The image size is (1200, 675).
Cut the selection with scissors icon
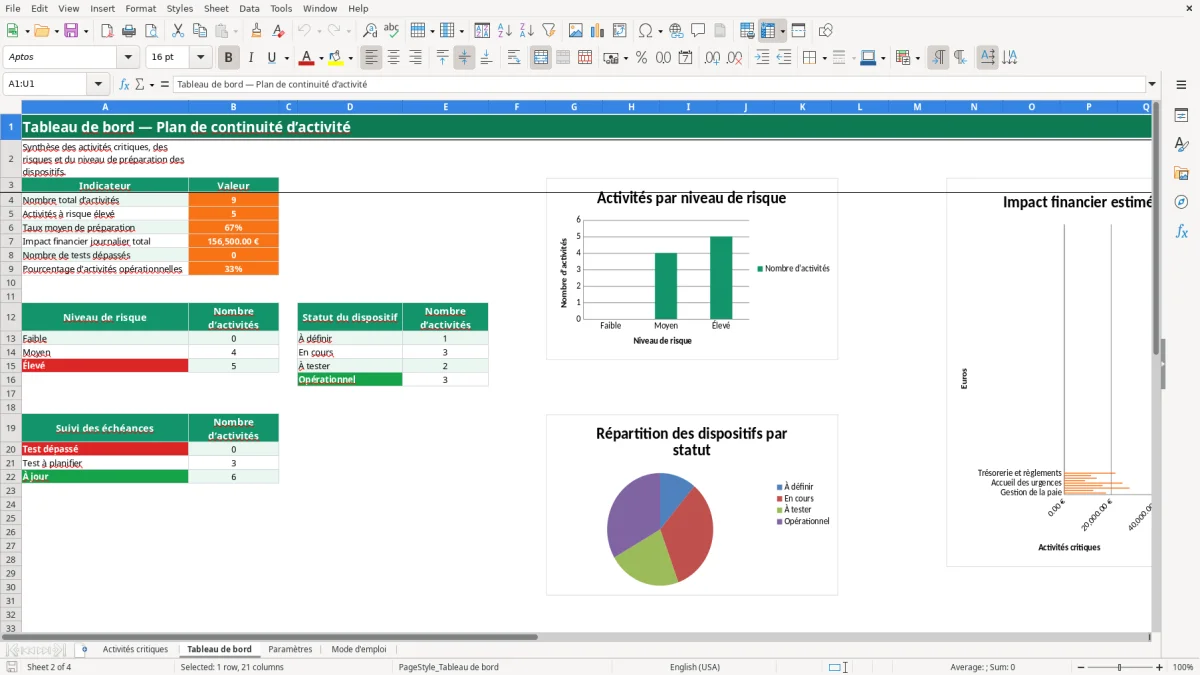[x=178, y=31]
